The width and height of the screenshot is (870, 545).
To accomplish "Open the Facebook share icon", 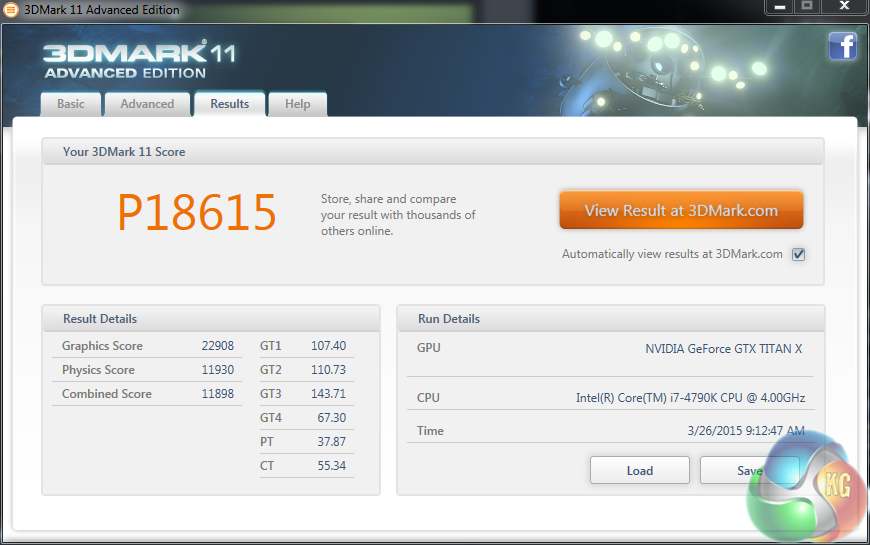I will [x=842, y=46].
